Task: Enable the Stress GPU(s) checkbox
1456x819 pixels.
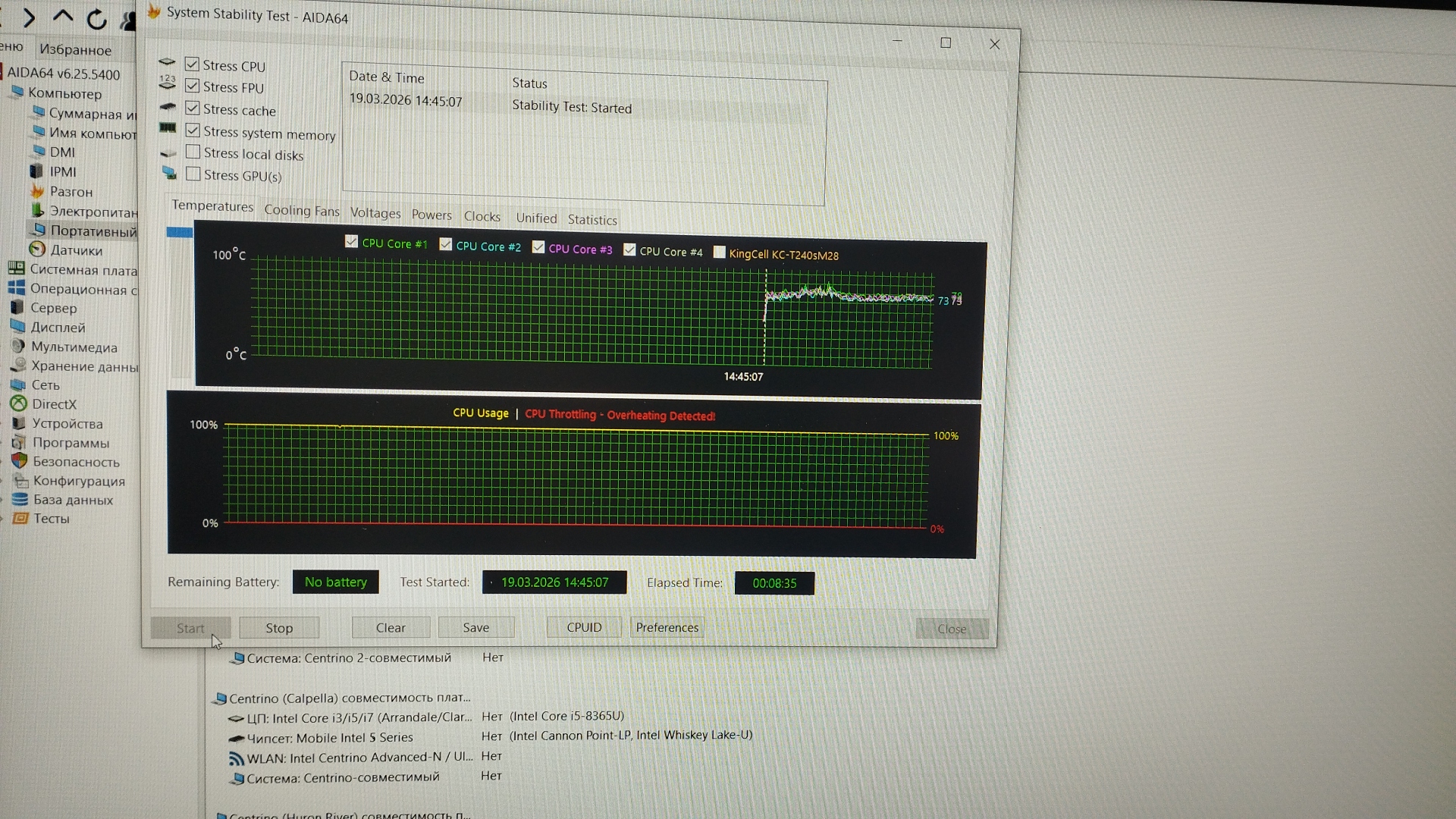Action: [x=193, y=174]
